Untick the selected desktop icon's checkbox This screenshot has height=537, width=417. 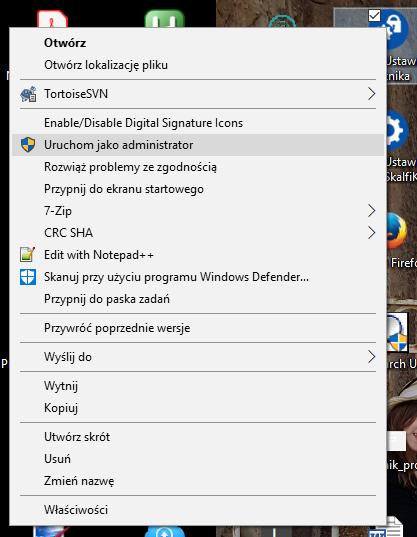tap(374, 15)
